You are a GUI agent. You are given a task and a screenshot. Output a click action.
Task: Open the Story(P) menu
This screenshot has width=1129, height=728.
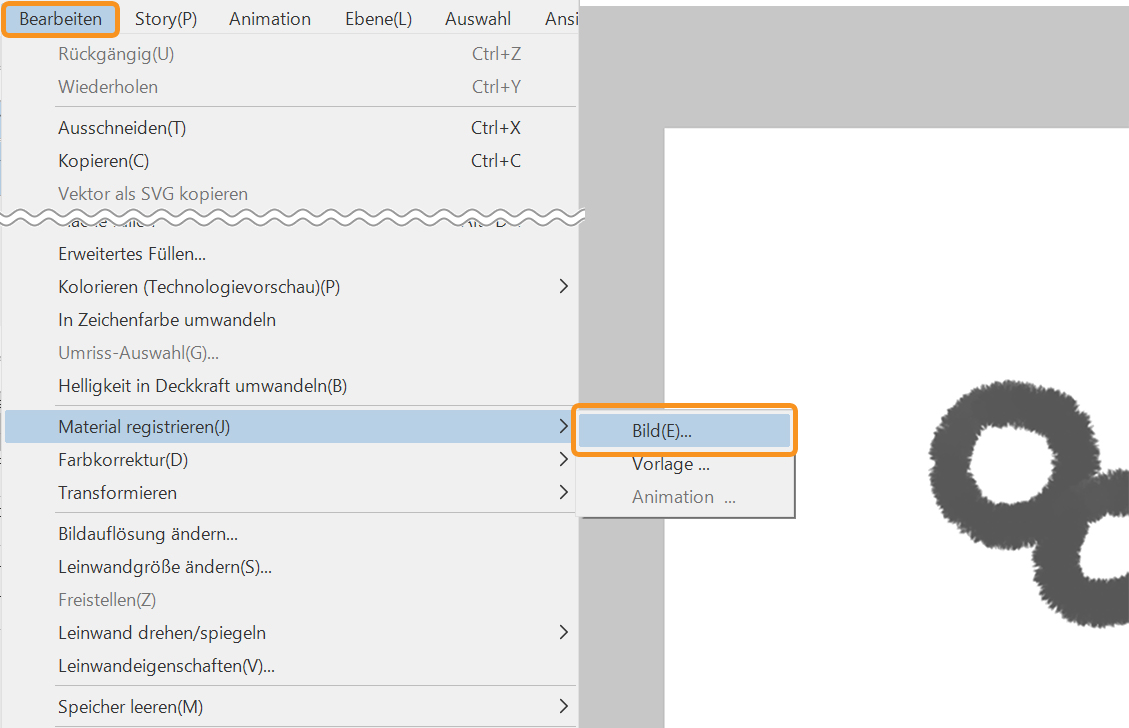click(x=166, y=19)
